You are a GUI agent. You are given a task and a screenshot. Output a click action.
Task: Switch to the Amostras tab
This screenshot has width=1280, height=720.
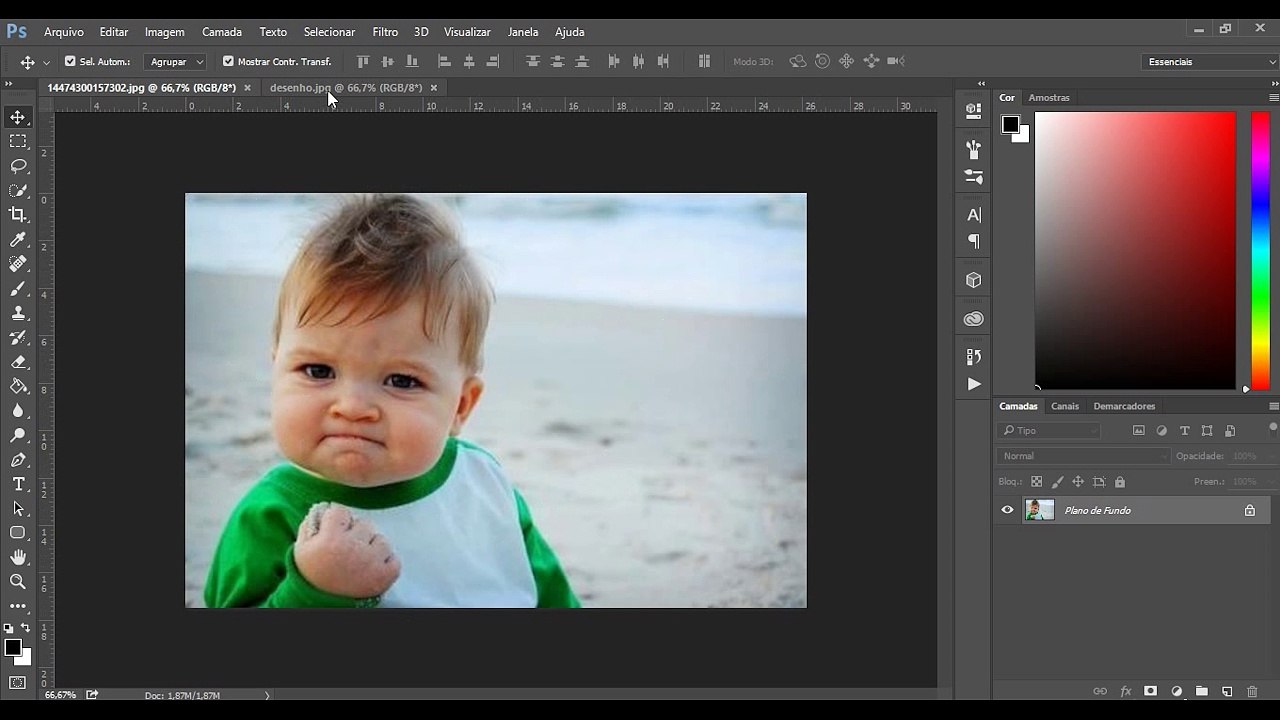click(1049, 98)
